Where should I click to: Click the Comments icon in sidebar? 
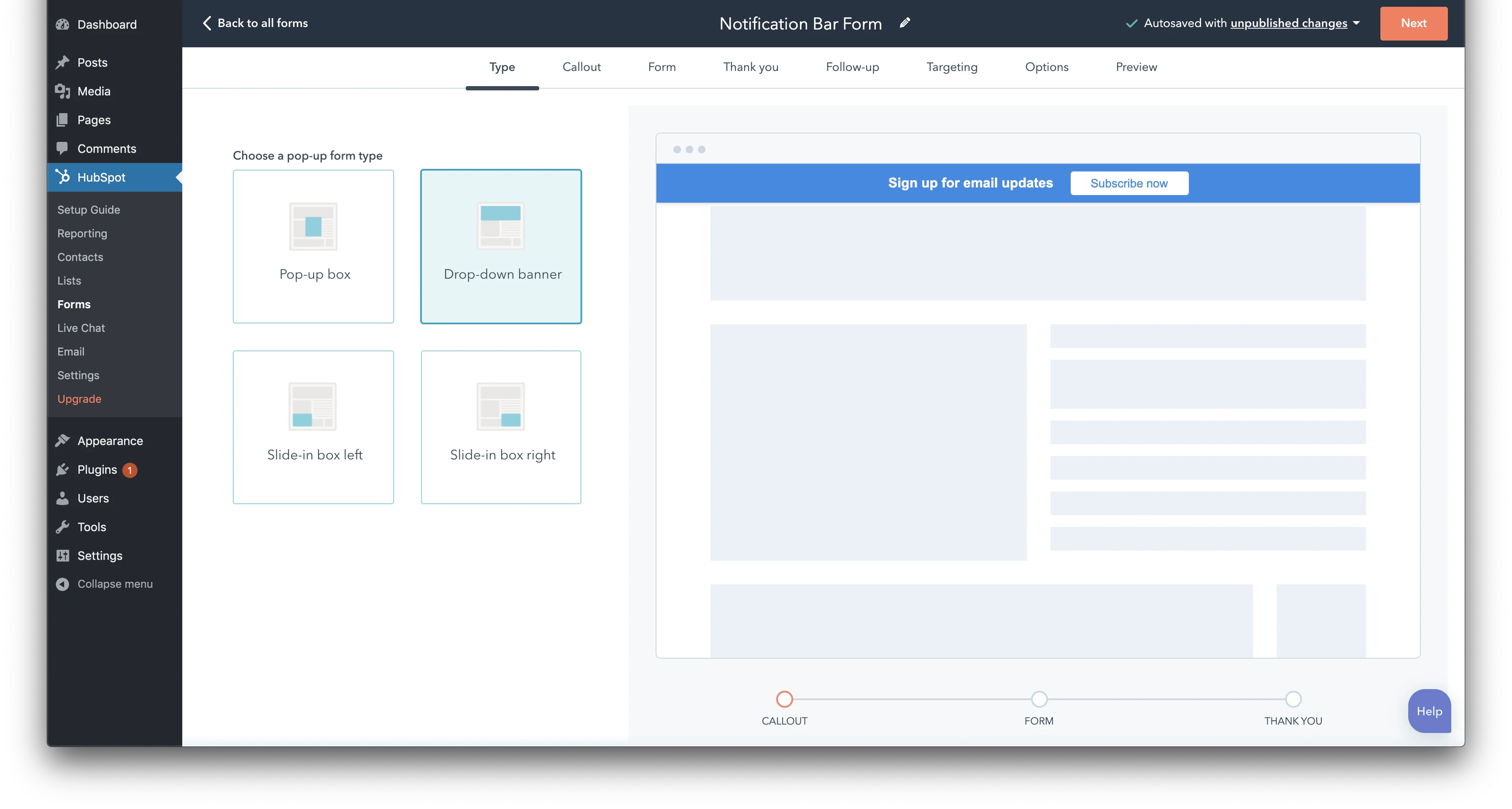coord(63,148)
